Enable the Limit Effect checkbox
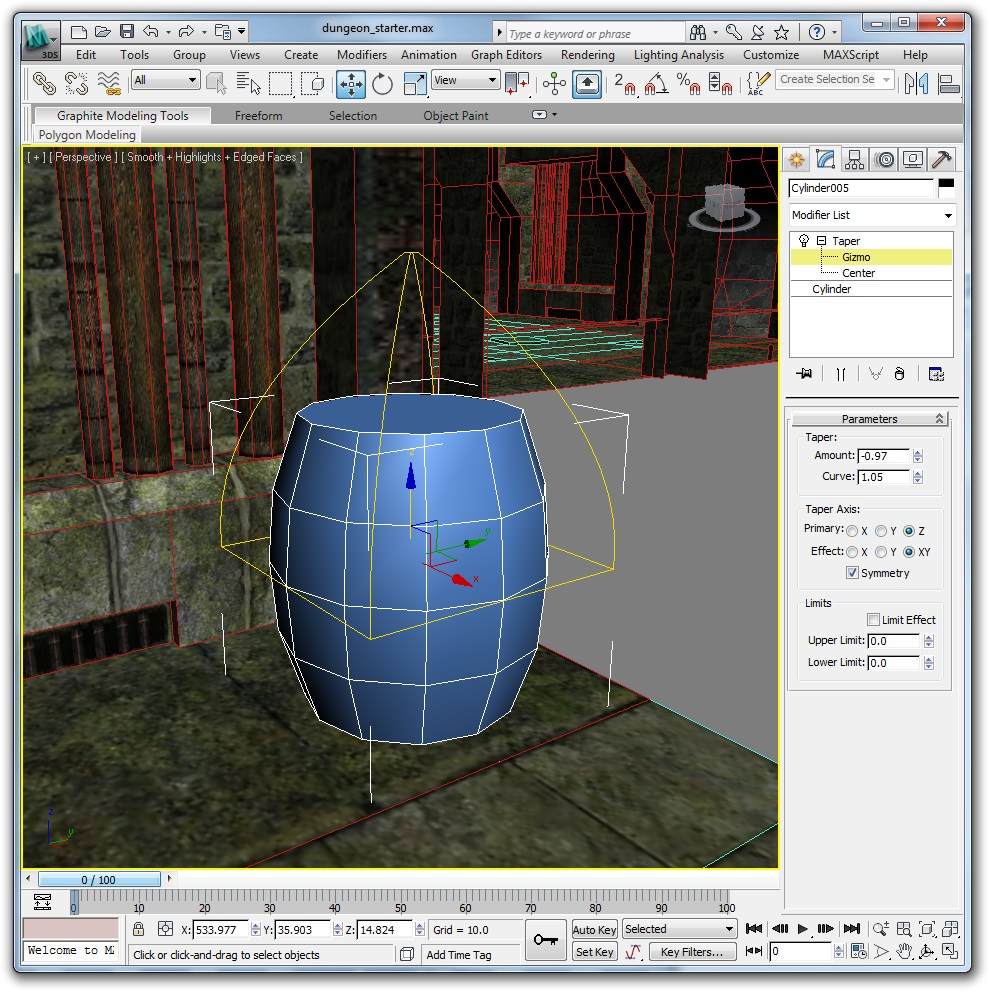 click(873, 620)
